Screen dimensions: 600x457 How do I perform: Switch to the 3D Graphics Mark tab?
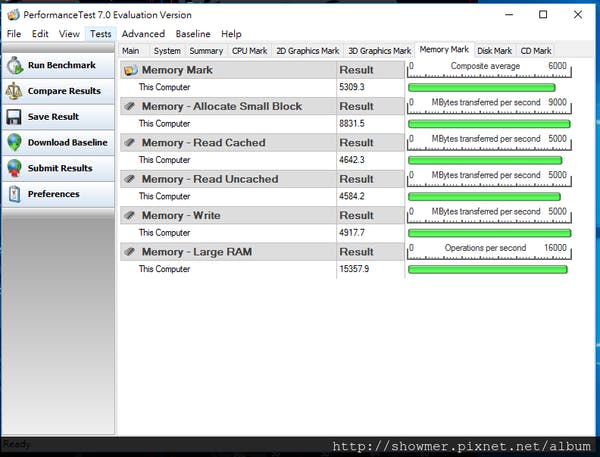tap(379, 51)
